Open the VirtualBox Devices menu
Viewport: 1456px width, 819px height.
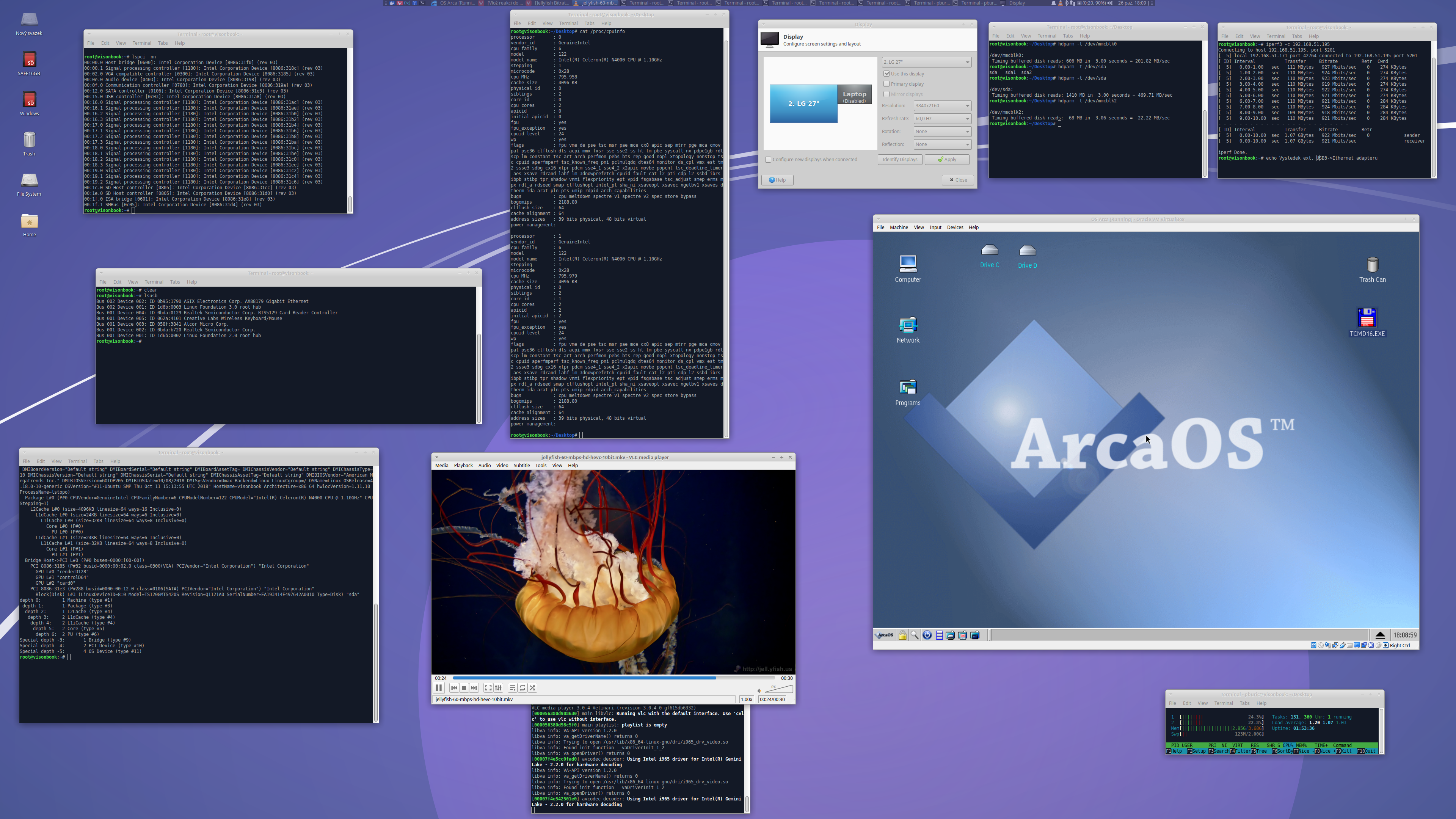click(955, 227)
